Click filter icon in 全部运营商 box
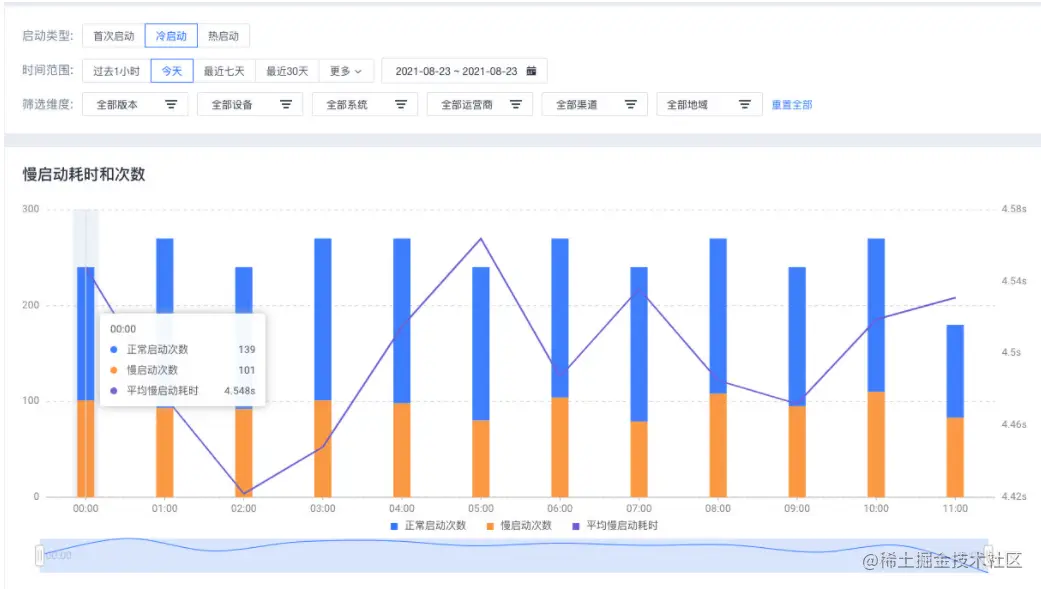The image size is (1041, 589). click(x=516, y=104)
